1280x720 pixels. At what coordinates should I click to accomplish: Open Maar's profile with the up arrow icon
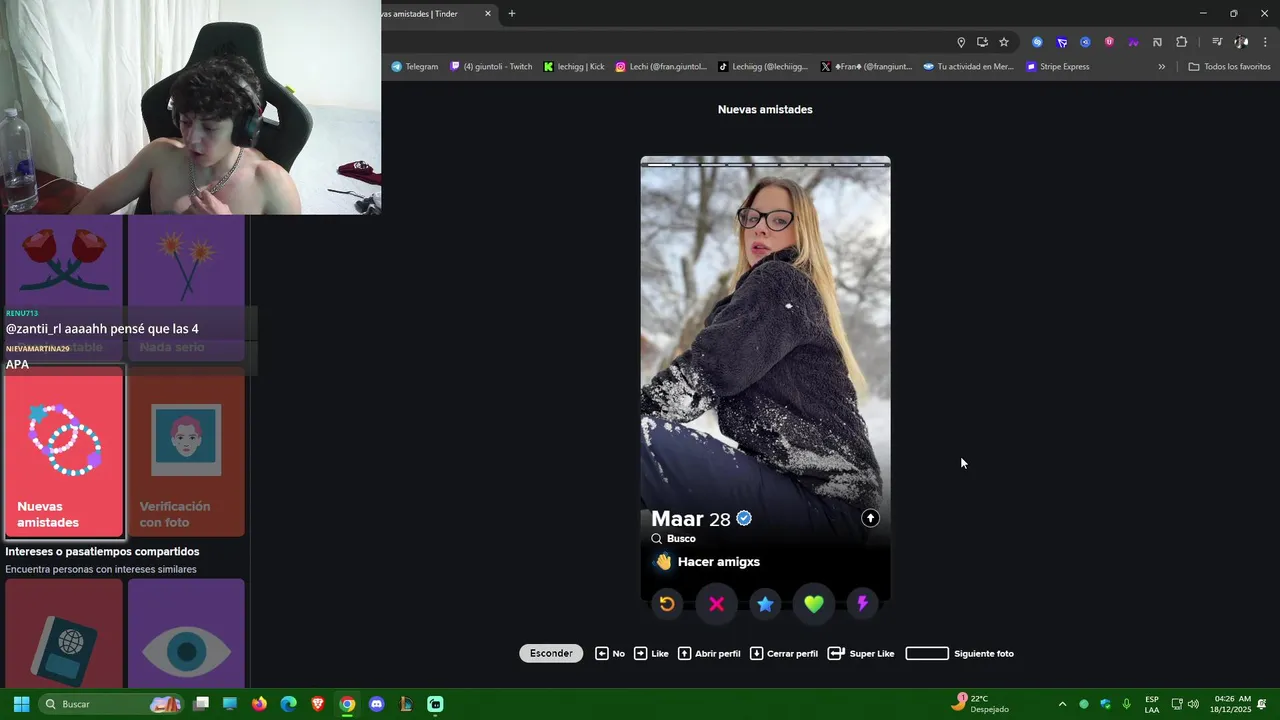point(870,518)
